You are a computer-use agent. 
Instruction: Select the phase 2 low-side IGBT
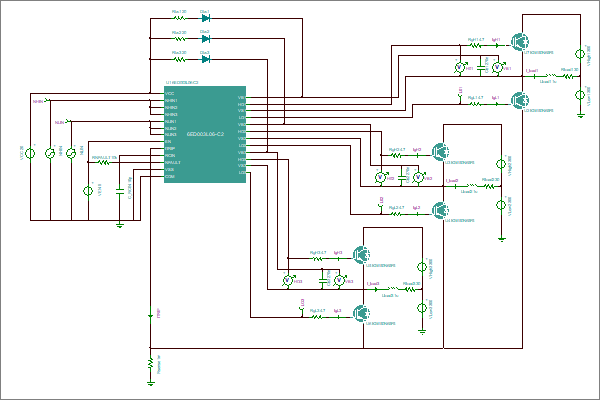[440, 210]
